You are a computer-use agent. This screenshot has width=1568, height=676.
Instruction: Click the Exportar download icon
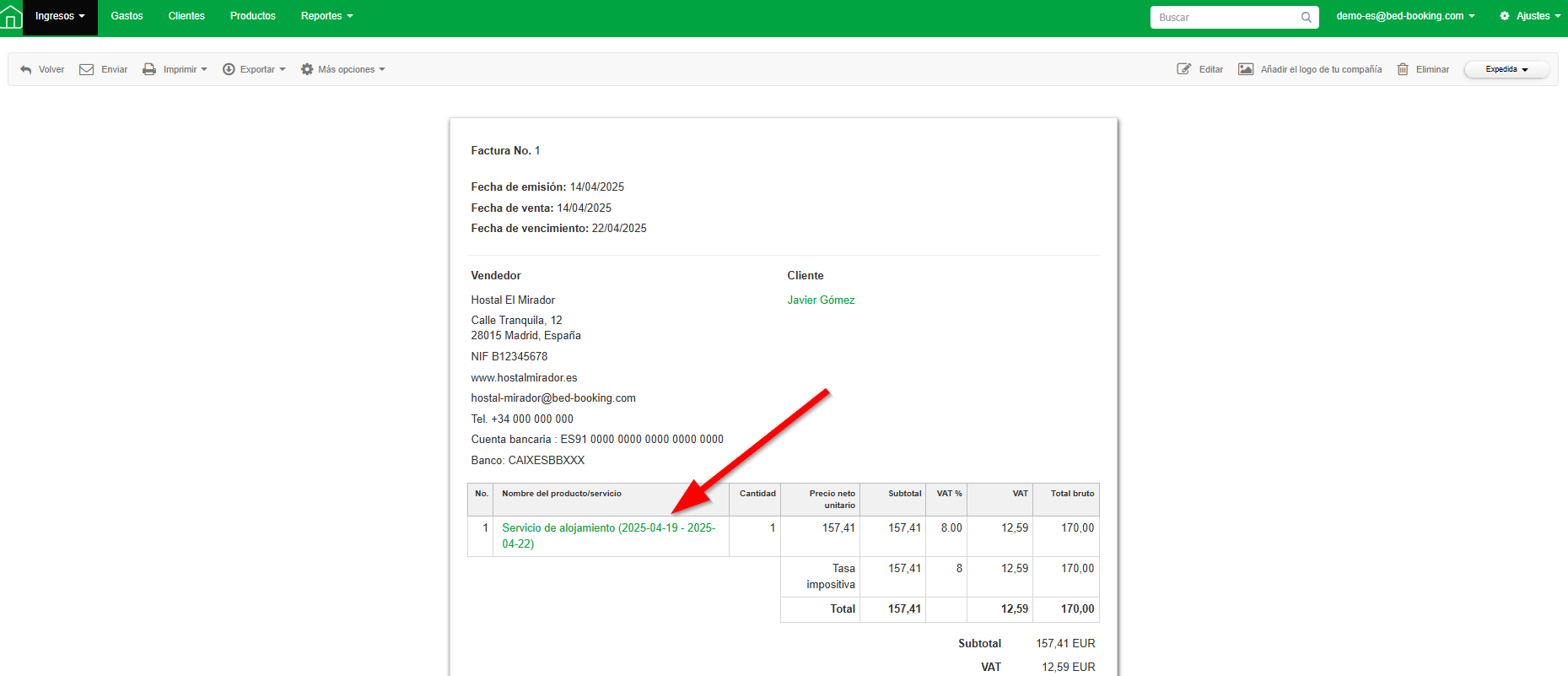click(x=229, y=70)
